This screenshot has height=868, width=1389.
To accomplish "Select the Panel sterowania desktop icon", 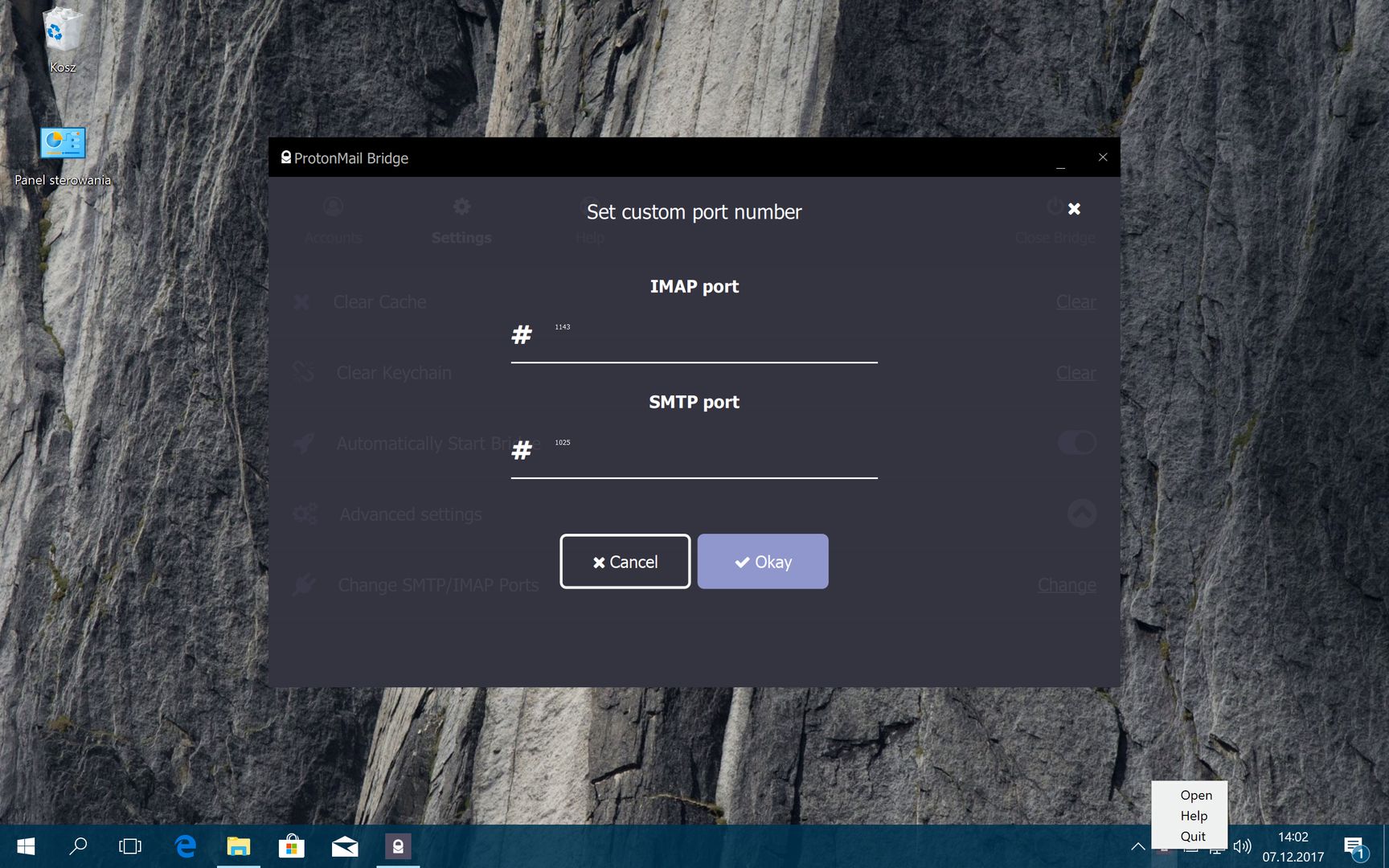I will click(63, 157).
